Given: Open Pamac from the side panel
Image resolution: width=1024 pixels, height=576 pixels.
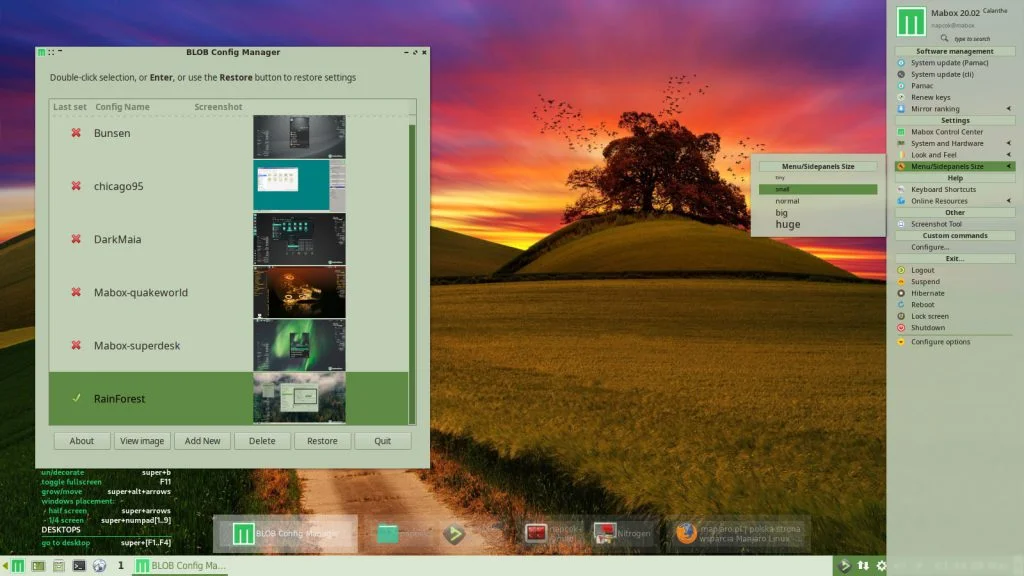Looking at the screenshot, I should tap(921, 86).
